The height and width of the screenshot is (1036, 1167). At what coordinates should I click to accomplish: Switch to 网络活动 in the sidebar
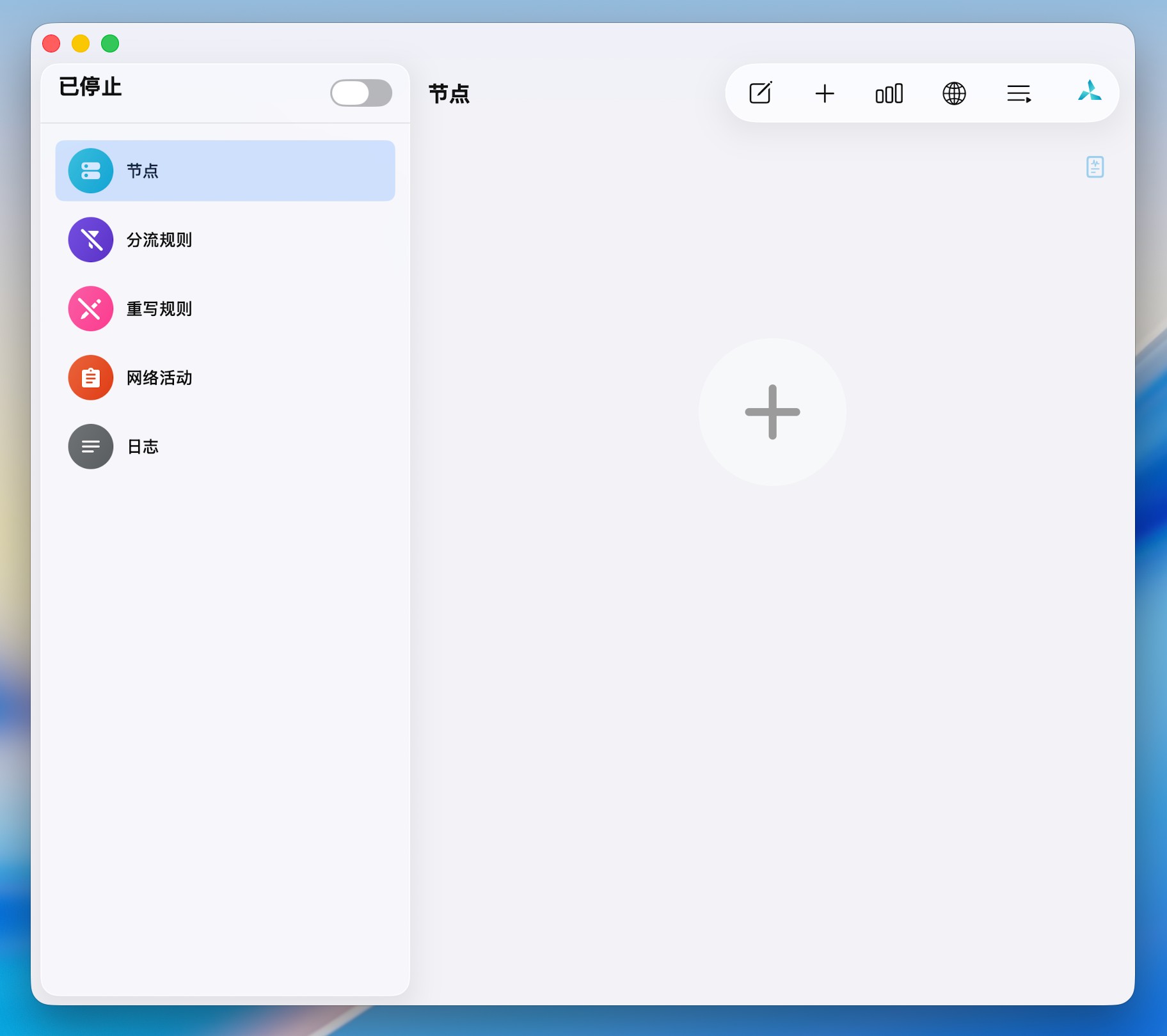(159, 378)
